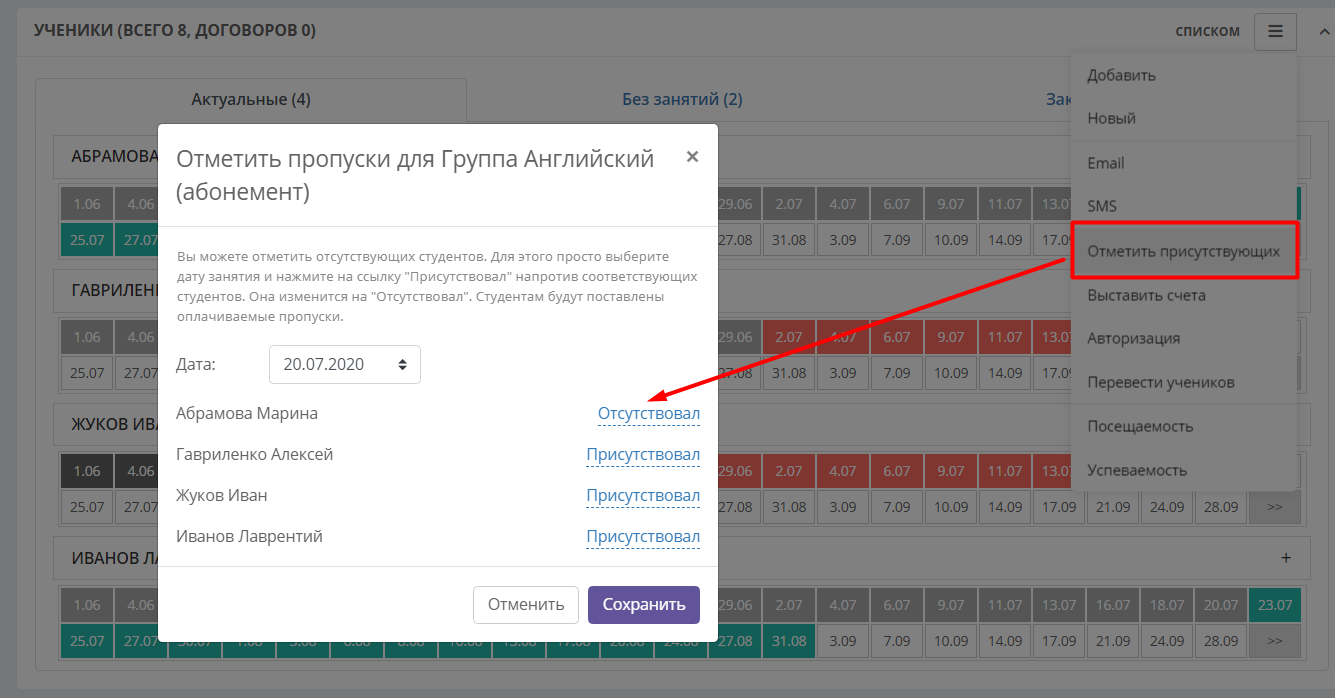Click the 1.06 cell in the Абрамова row
Screen dimensions: 1335x698
(87, 204)
